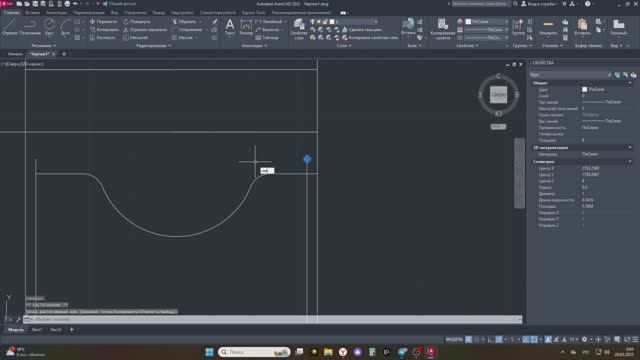Click the Измерить (Measure) tool
The width and height of the screenshot is (640, 360).
[548, 27]
